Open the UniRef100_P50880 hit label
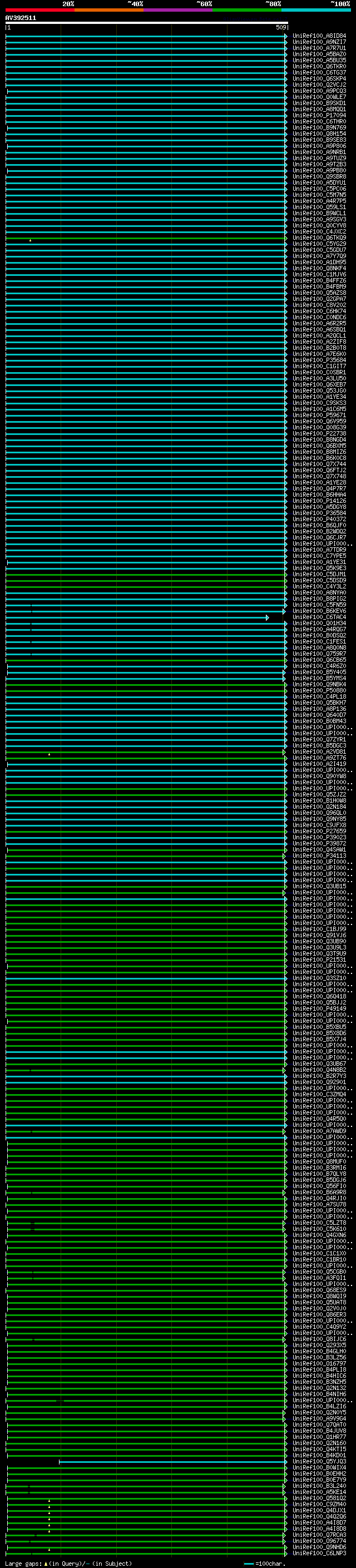356x1568 pixels. click(x=319, y=691)
